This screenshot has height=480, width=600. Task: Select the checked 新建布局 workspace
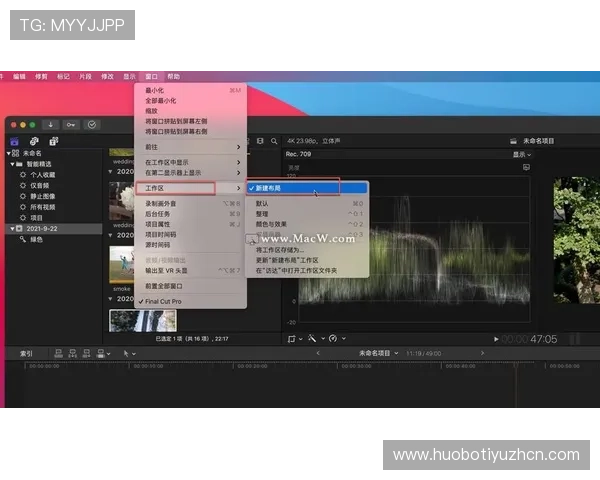(x=307, y=188)
